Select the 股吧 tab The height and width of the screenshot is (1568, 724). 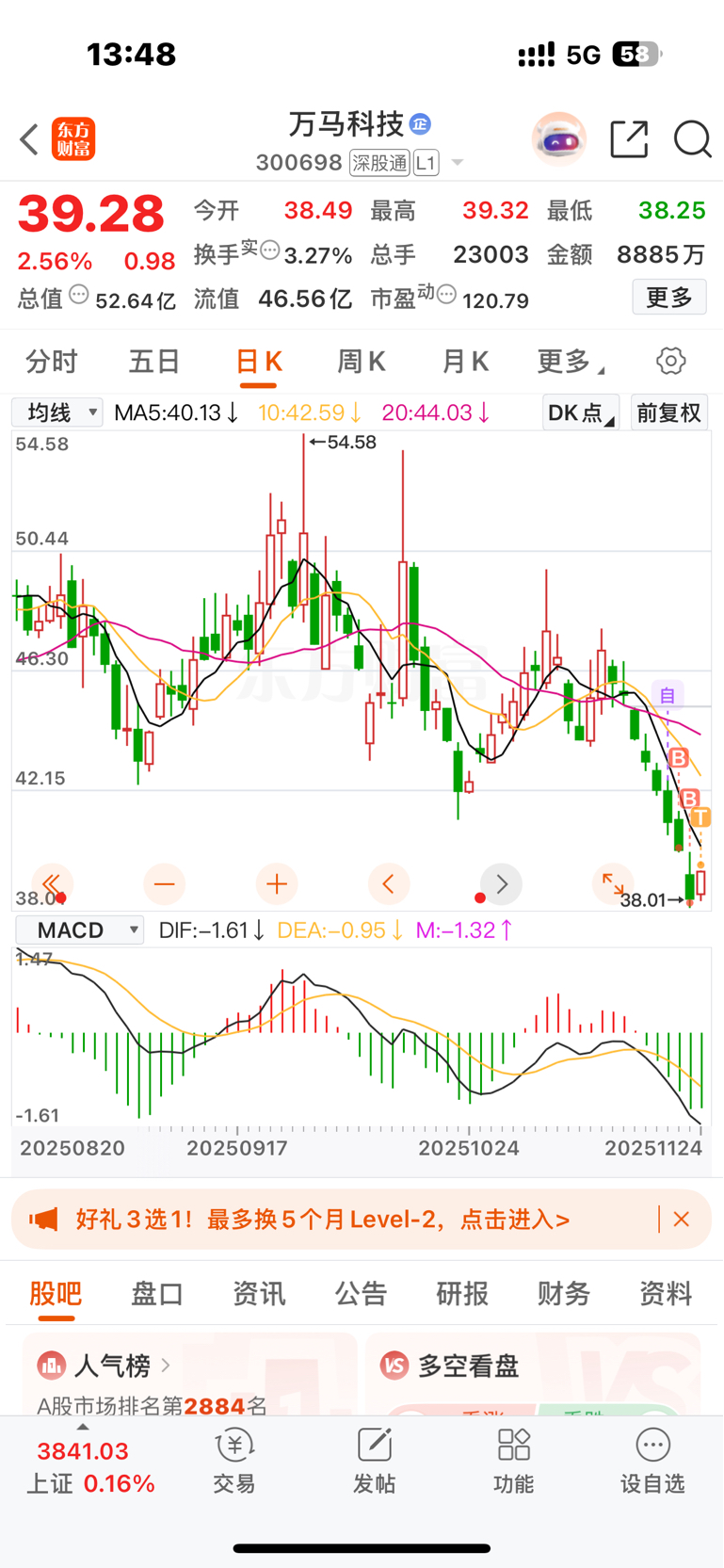pyautogui.click(x=56, y=1294)
